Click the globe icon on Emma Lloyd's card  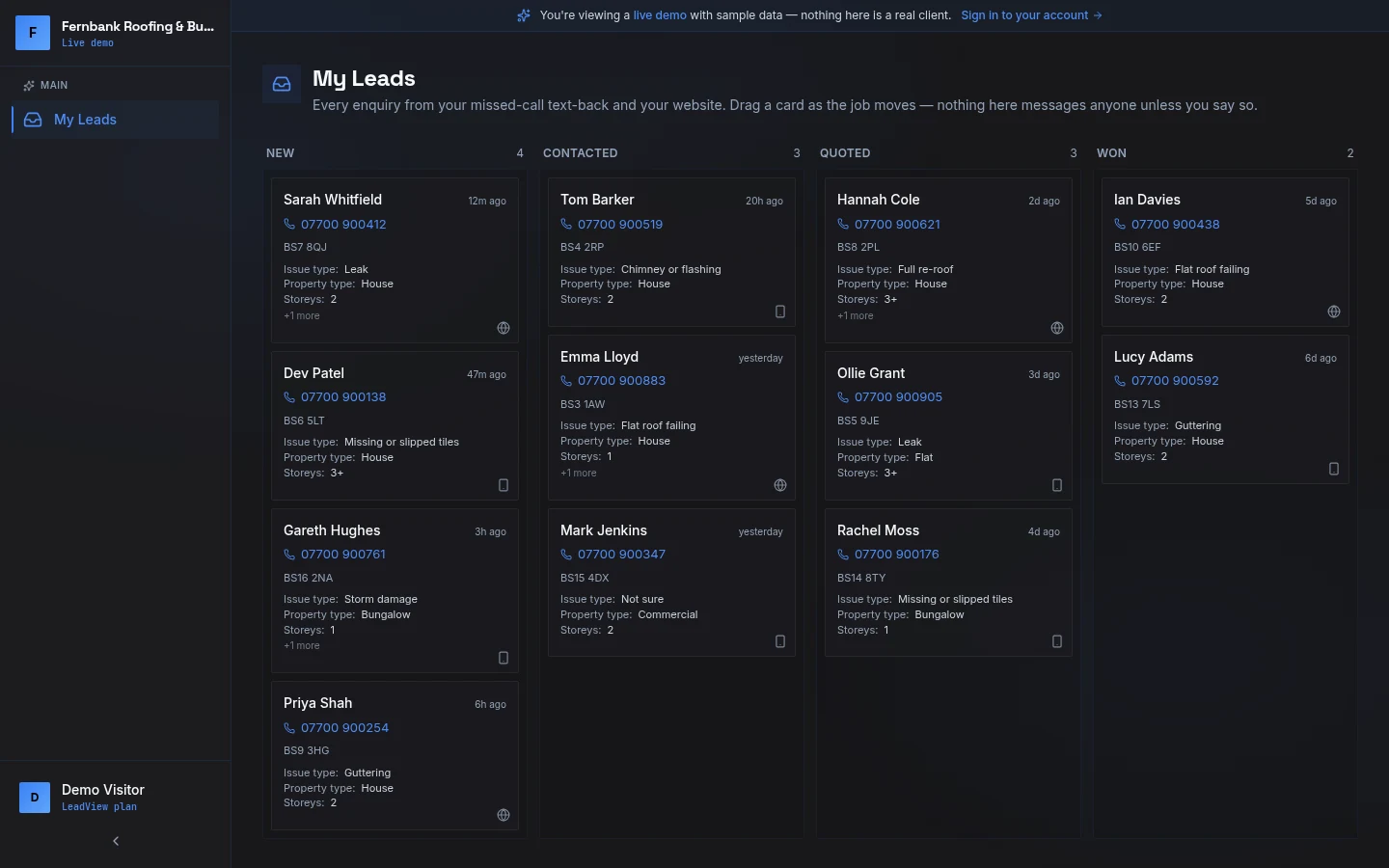click(780, 485)
